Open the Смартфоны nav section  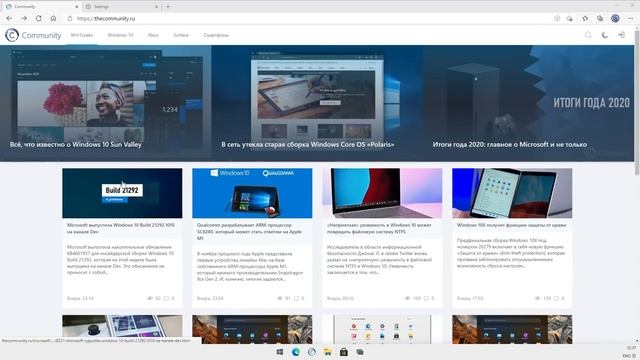pyautogui.click(x=216, y=35)
